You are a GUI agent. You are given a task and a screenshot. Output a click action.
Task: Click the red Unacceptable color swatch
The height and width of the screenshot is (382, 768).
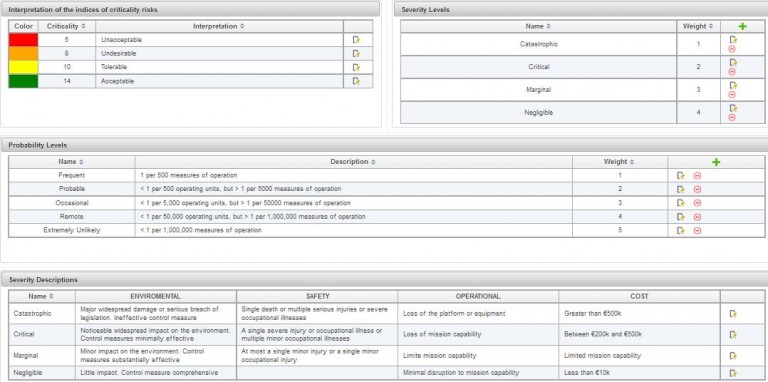[x=23, y=40]
